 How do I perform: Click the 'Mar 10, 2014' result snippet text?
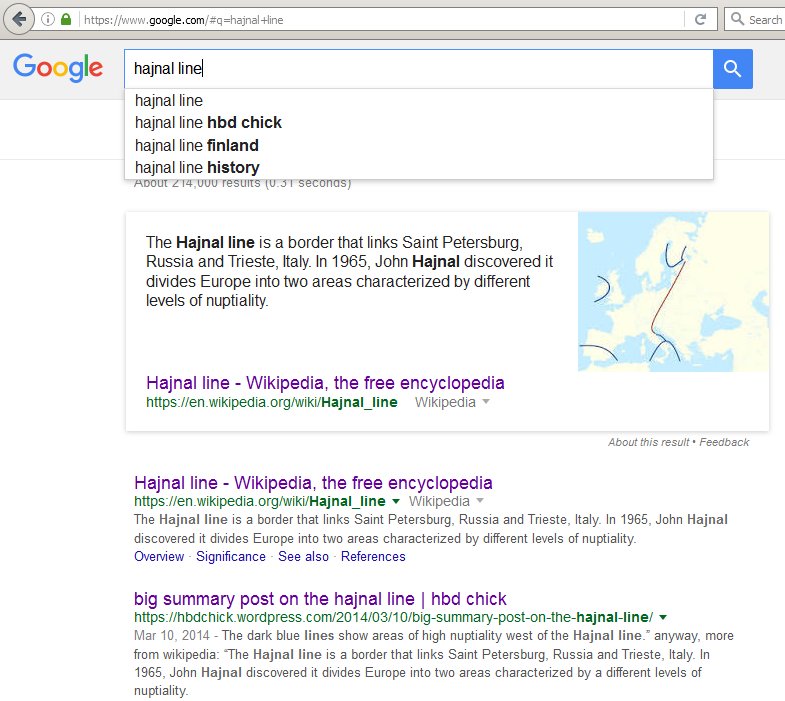(434, 663)
